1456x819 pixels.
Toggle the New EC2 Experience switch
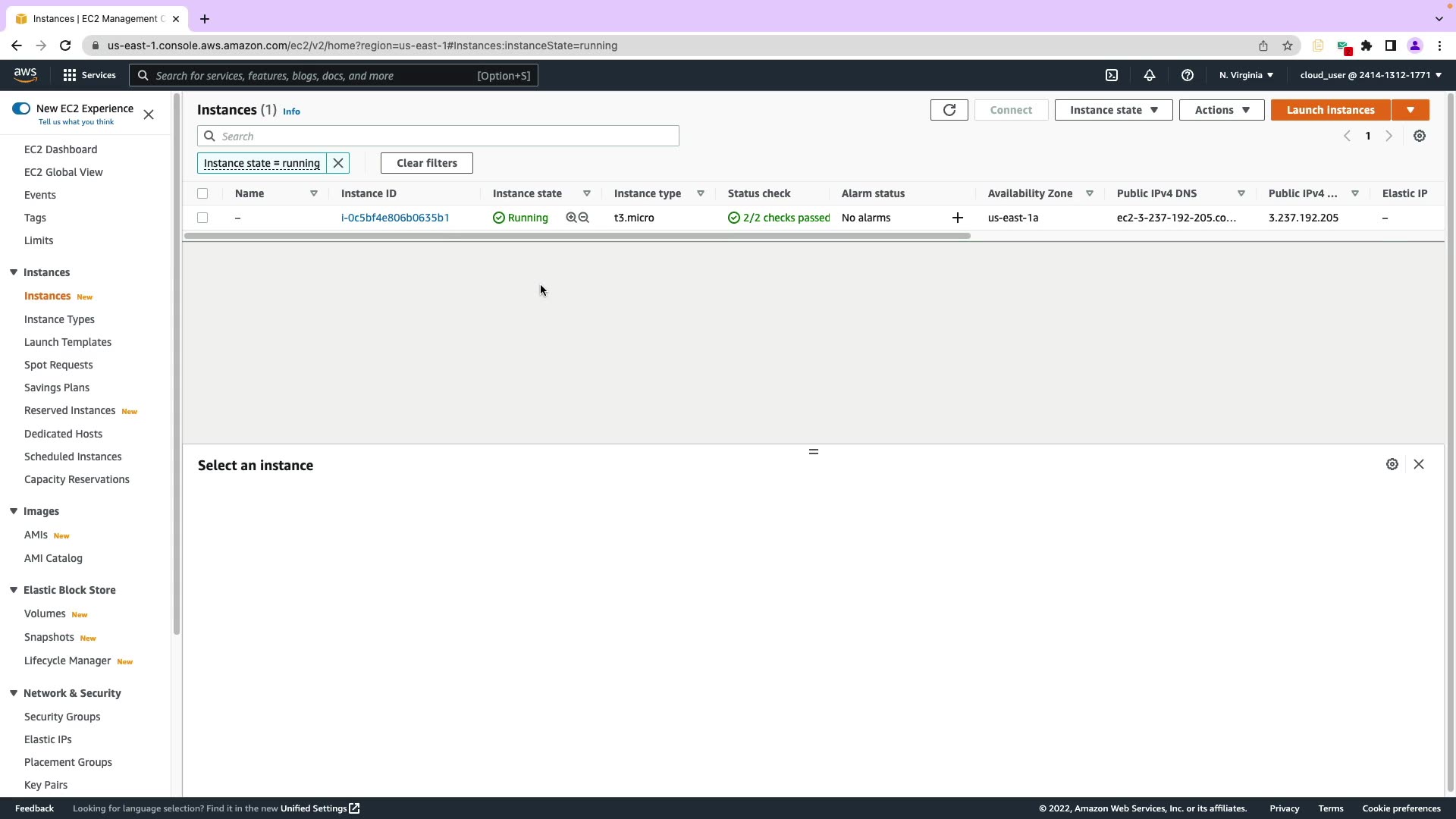pyautogui.click(x=21, y=108)
